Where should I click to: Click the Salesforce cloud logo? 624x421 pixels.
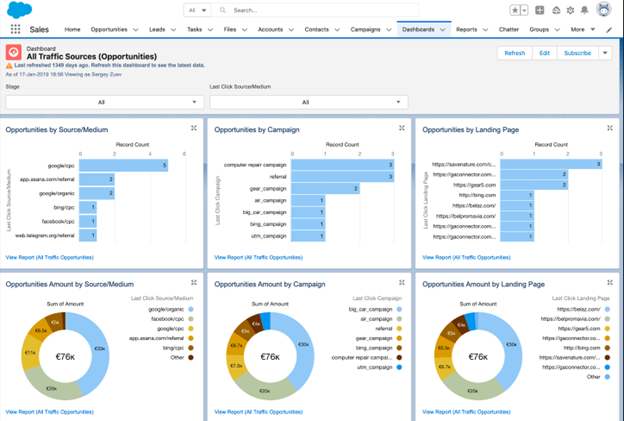click(19, 10)
